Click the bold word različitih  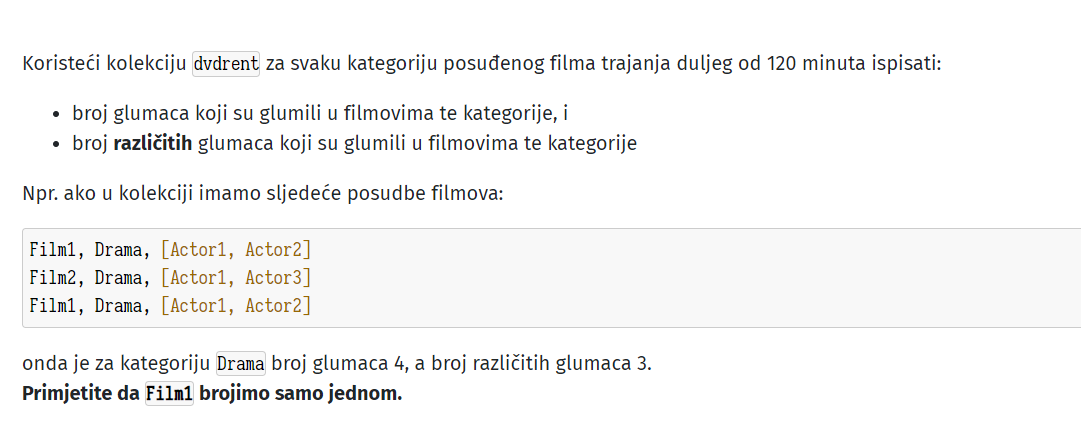[x=153, y=143]
